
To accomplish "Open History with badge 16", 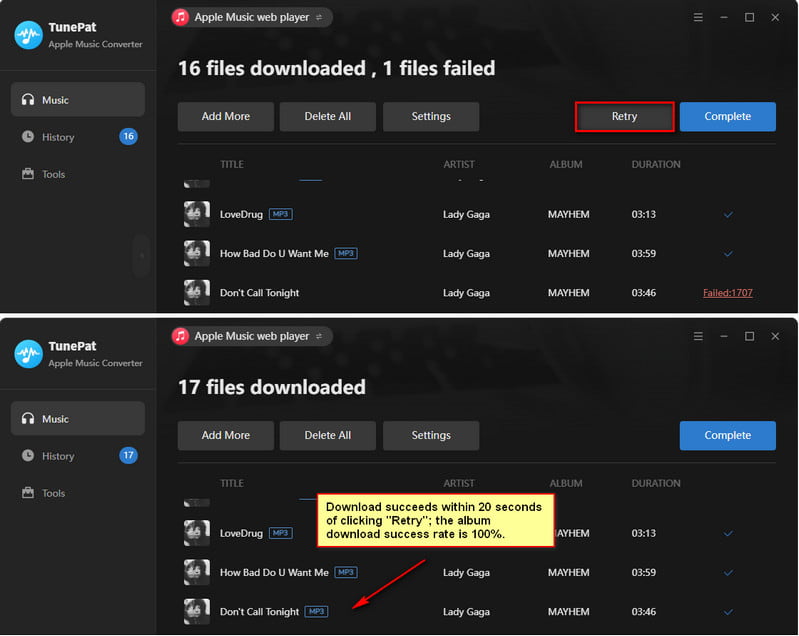I will coord(78,137).
